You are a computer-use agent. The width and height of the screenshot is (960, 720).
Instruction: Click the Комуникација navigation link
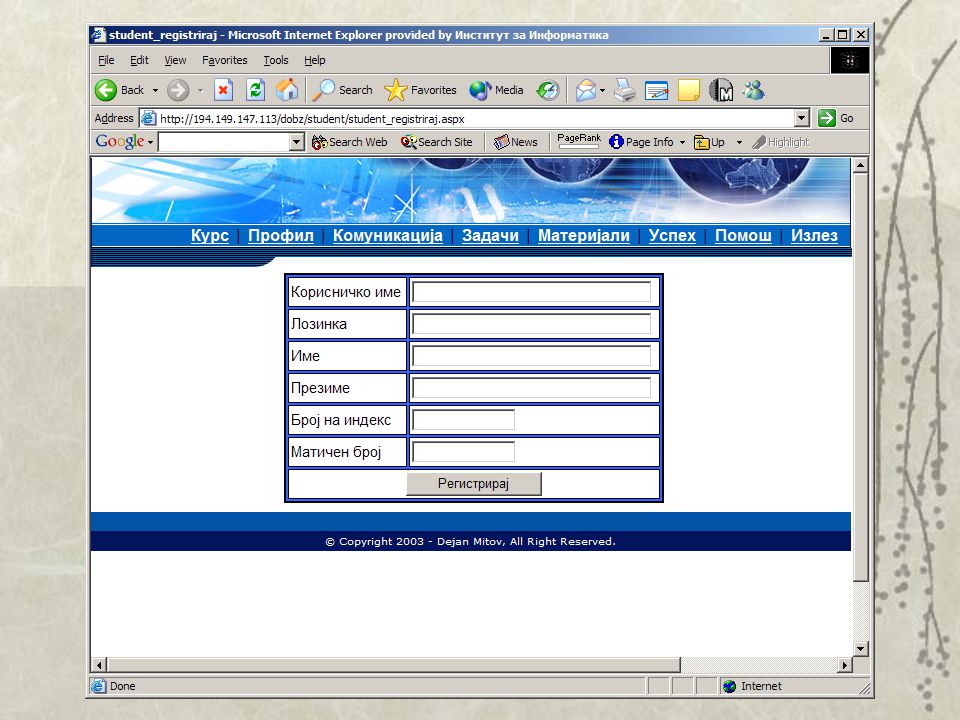(x=388, y=235)
